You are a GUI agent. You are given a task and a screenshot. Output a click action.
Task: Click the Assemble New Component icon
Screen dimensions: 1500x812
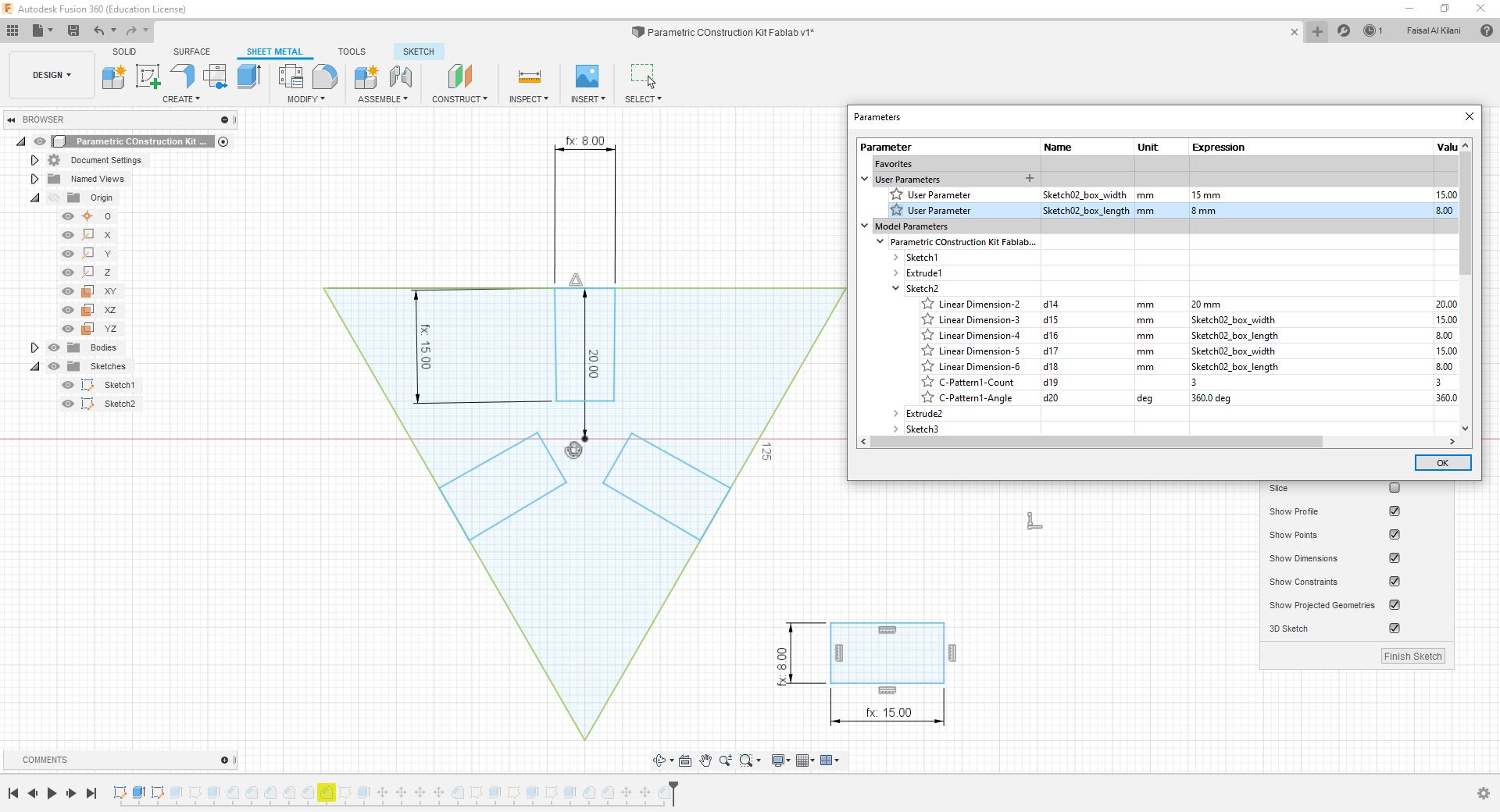click(366, 77)
